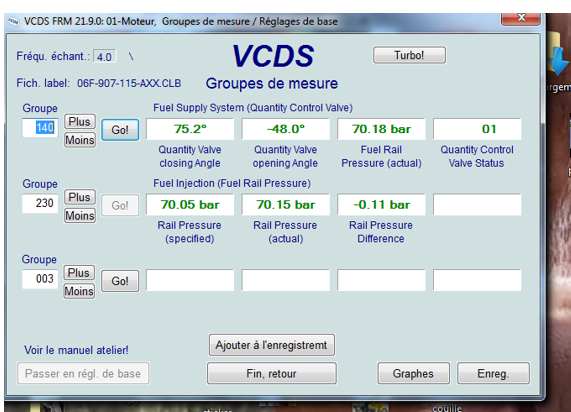
Task: Click Plus next to group 230
Action: tap(80, 197)
